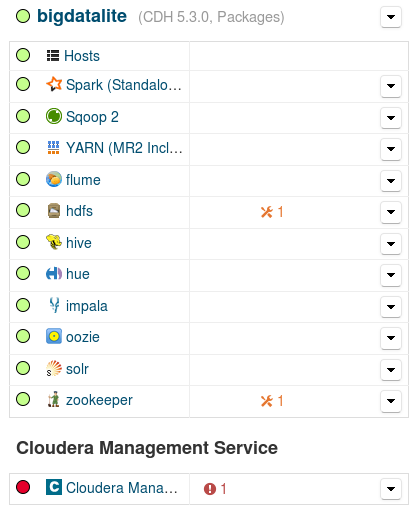Expand the hue actions dropdown
Image resolution: width=419 pixels, height=515 pixels.
tap(391, 275)
